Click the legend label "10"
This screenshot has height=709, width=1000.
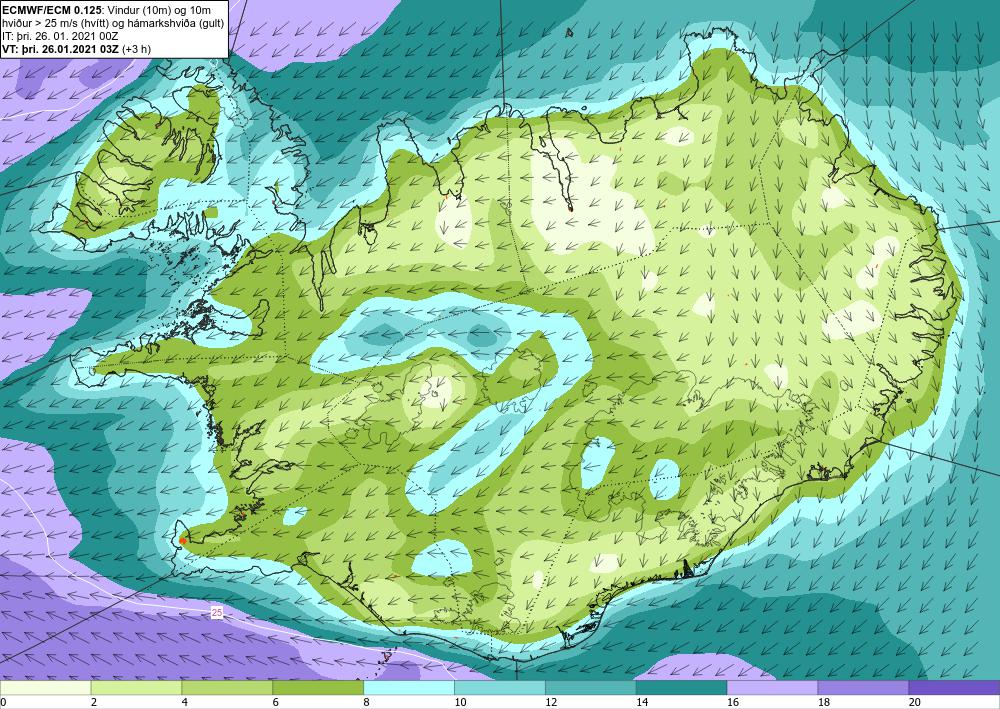coord(460,703)
